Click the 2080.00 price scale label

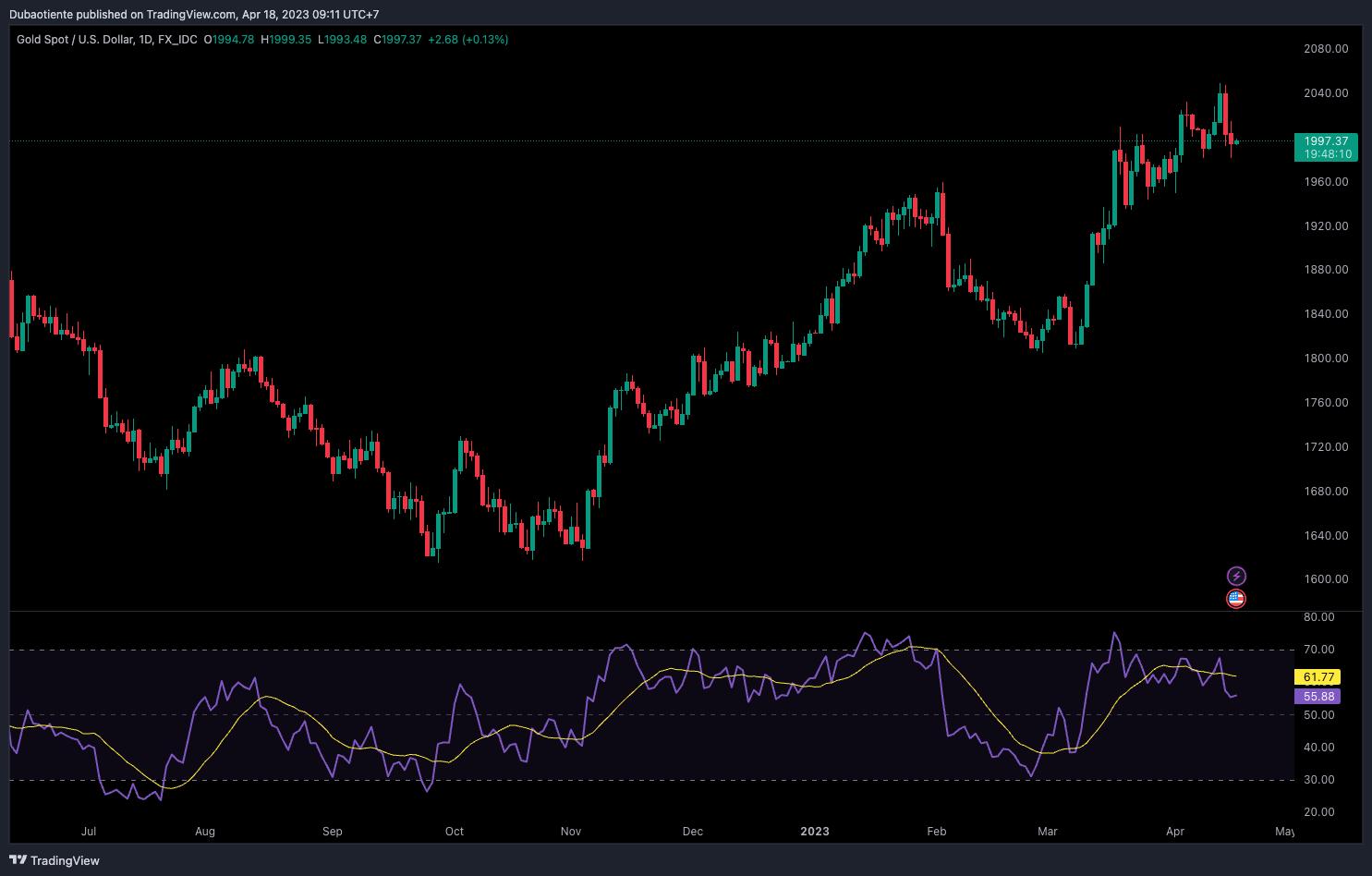tap(1326, 49)
